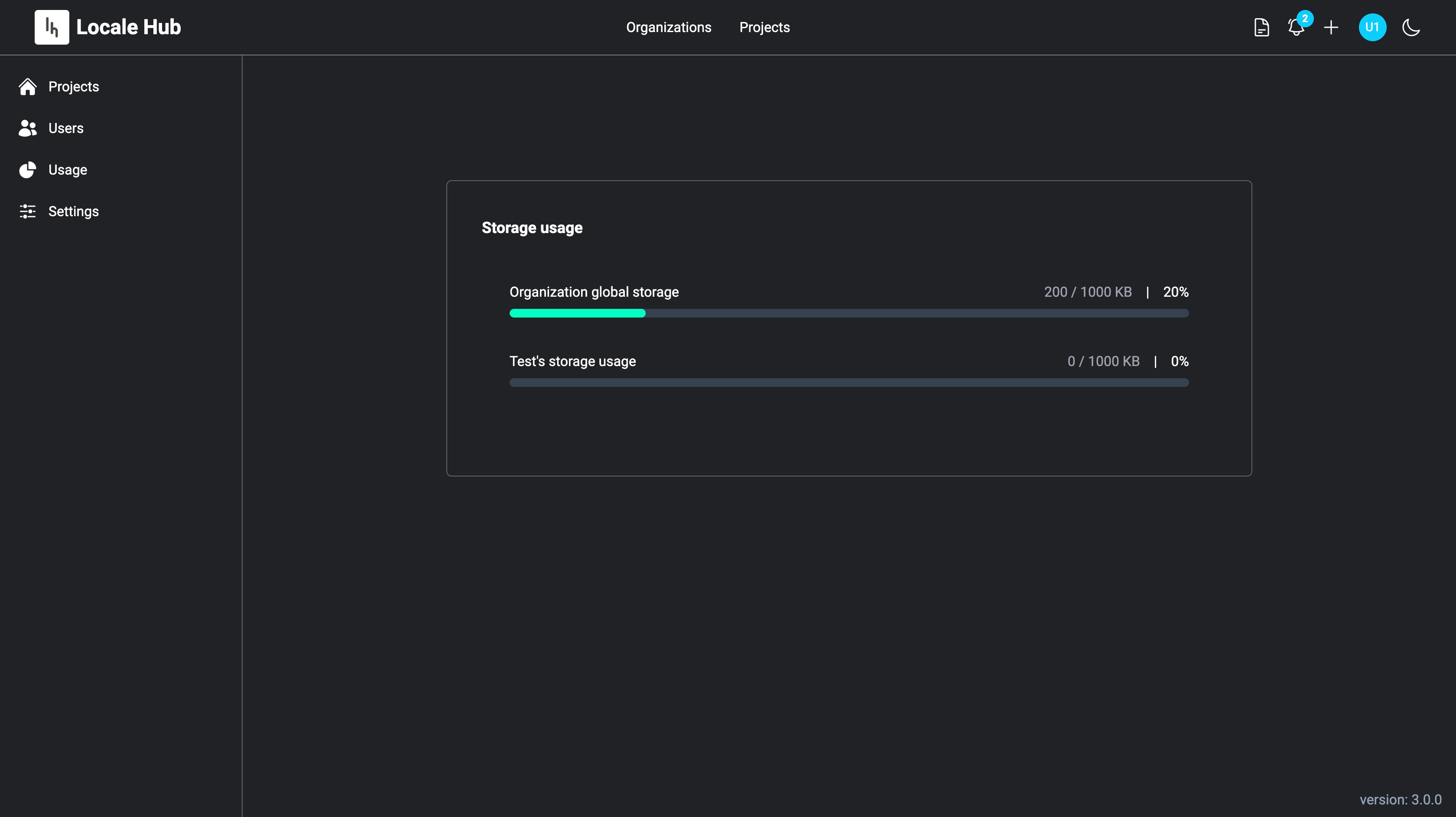
Task: View notifications via the bell icon
Action: point(1296,27)
